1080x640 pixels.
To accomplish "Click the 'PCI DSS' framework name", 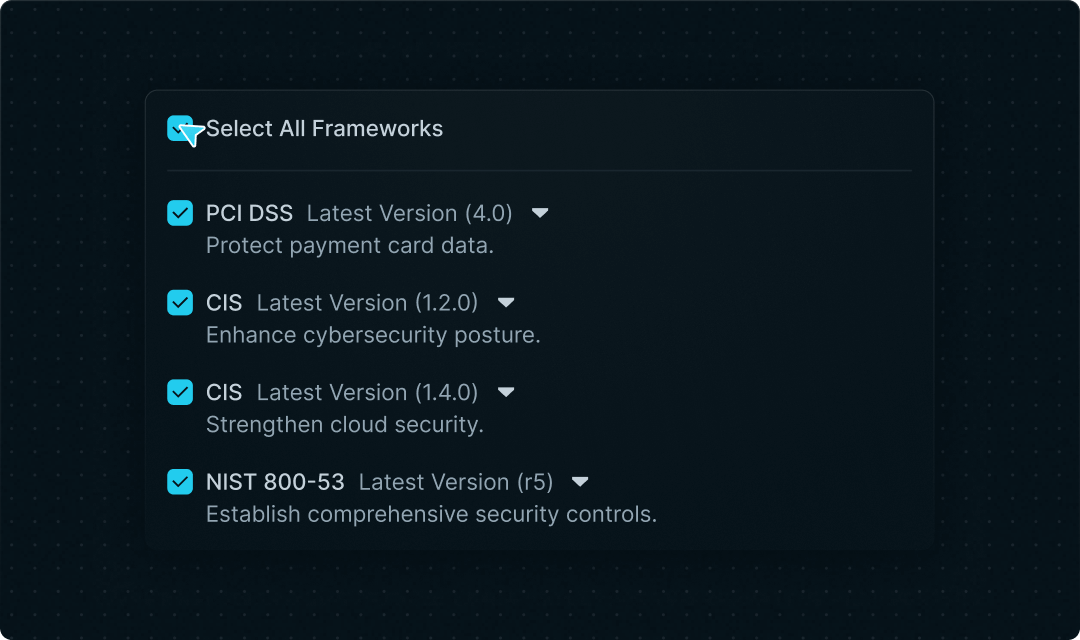I will (249, 213).
